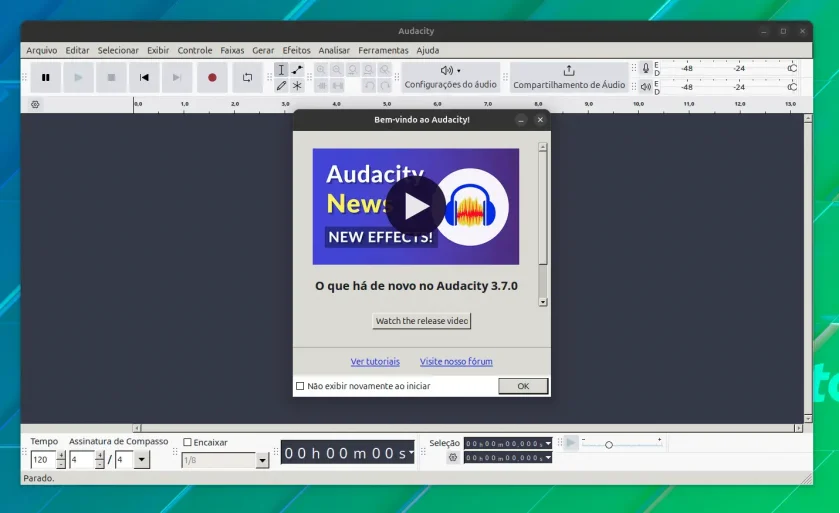The width and height of the screenshot is (840, 513).
Task: Open time signature denominator dropdown
Action: [141, 459]
